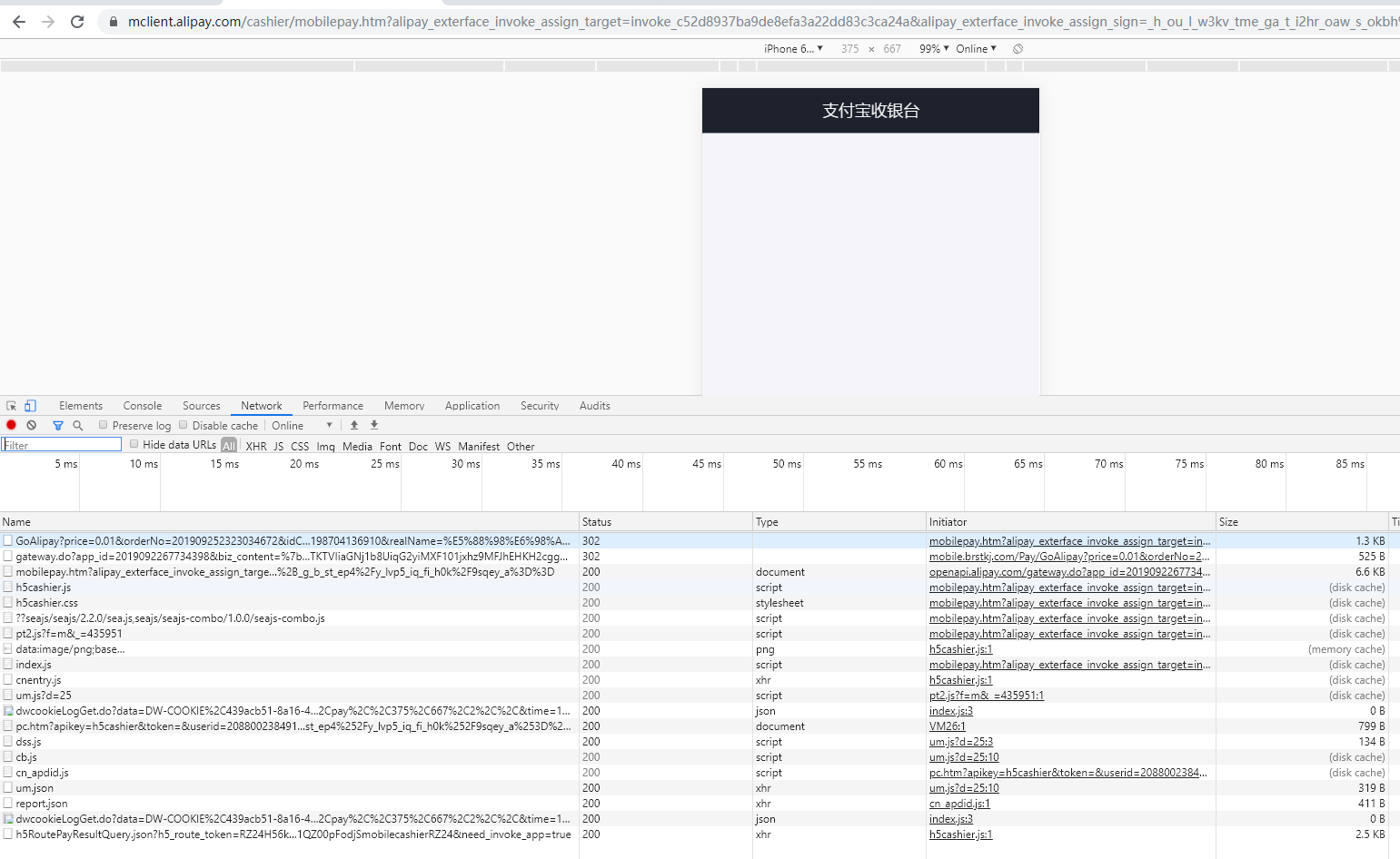This screenshot has height=859, width=1400.
Task: Open cn_apdid.js:1 initiator link
Action: (959, 804)
